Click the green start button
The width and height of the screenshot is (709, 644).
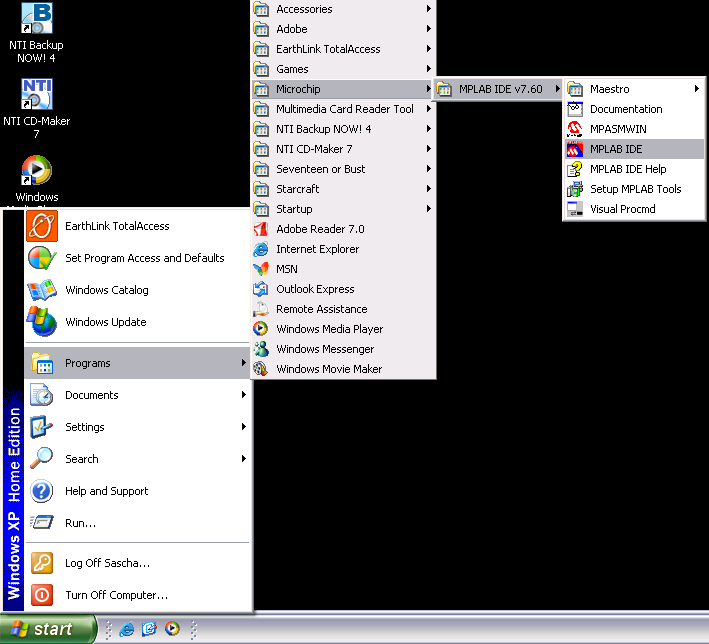[x=48, y=629]
